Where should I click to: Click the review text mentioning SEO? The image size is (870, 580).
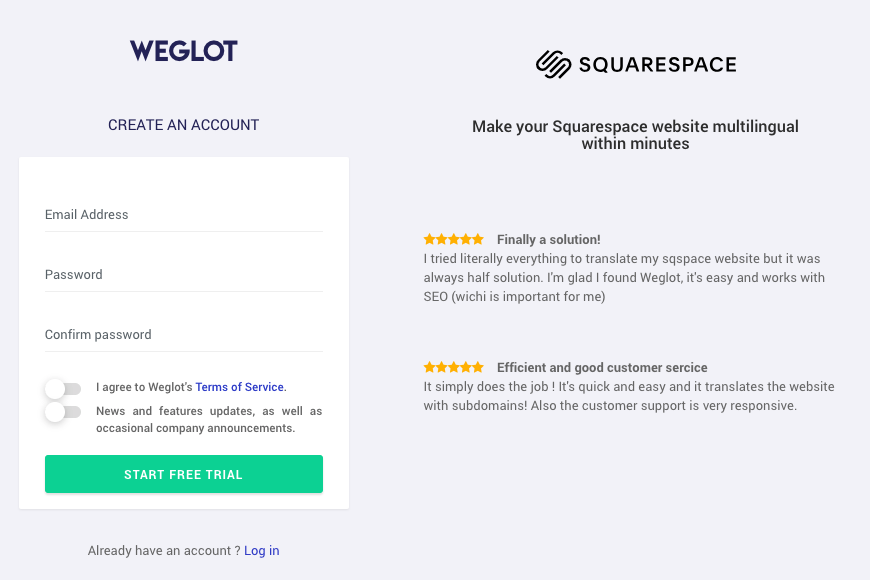[624, 278]
